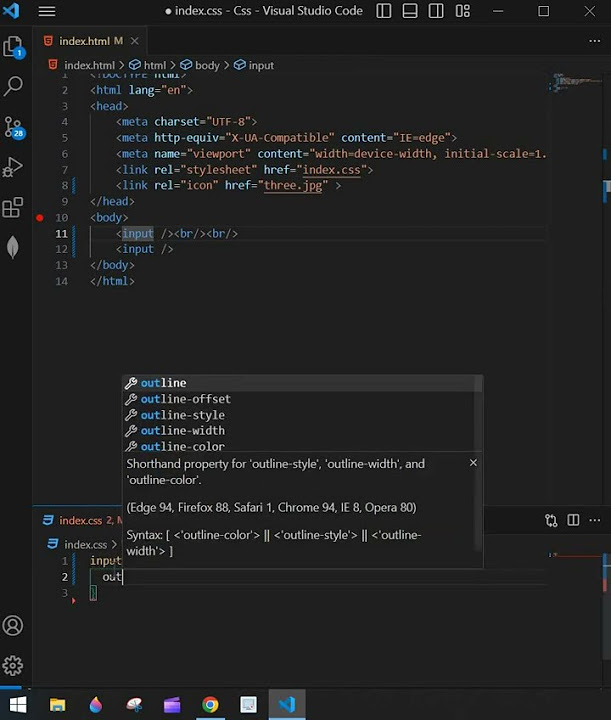The image size is (611, 720).
Task: Open the Extensions view
Action: tap(13, 207)
